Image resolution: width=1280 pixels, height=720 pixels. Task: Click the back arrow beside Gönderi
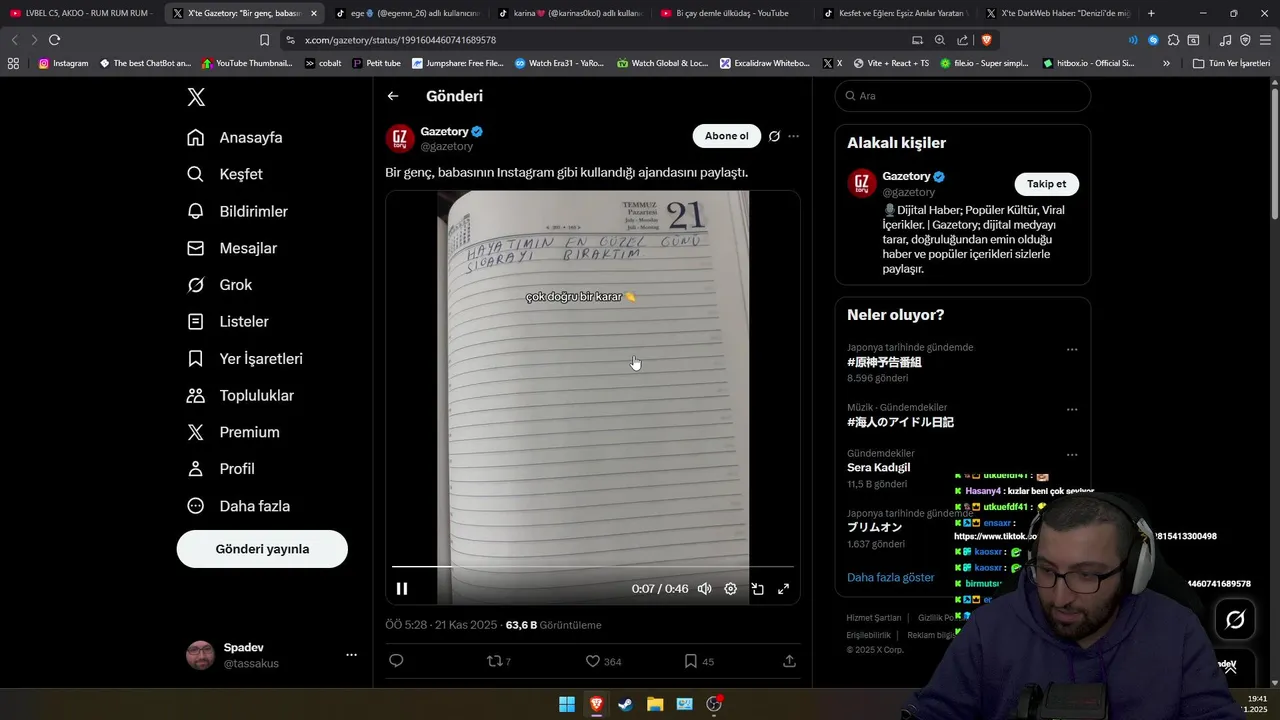(x=393, y=96)
